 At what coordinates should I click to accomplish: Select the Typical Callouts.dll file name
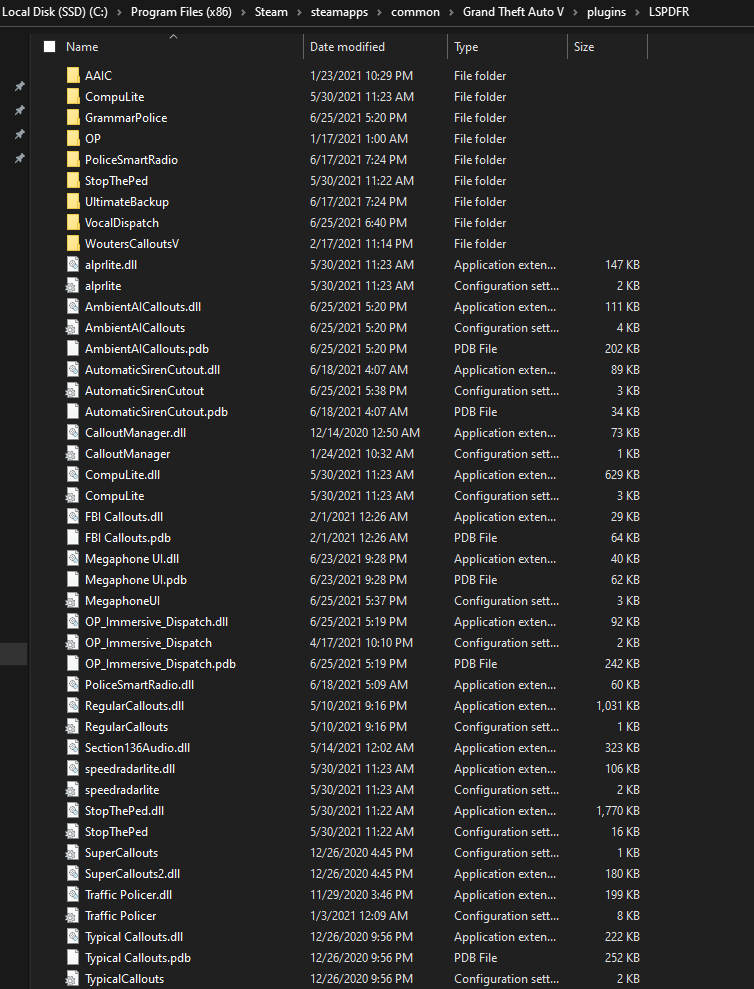click(134, 937)
